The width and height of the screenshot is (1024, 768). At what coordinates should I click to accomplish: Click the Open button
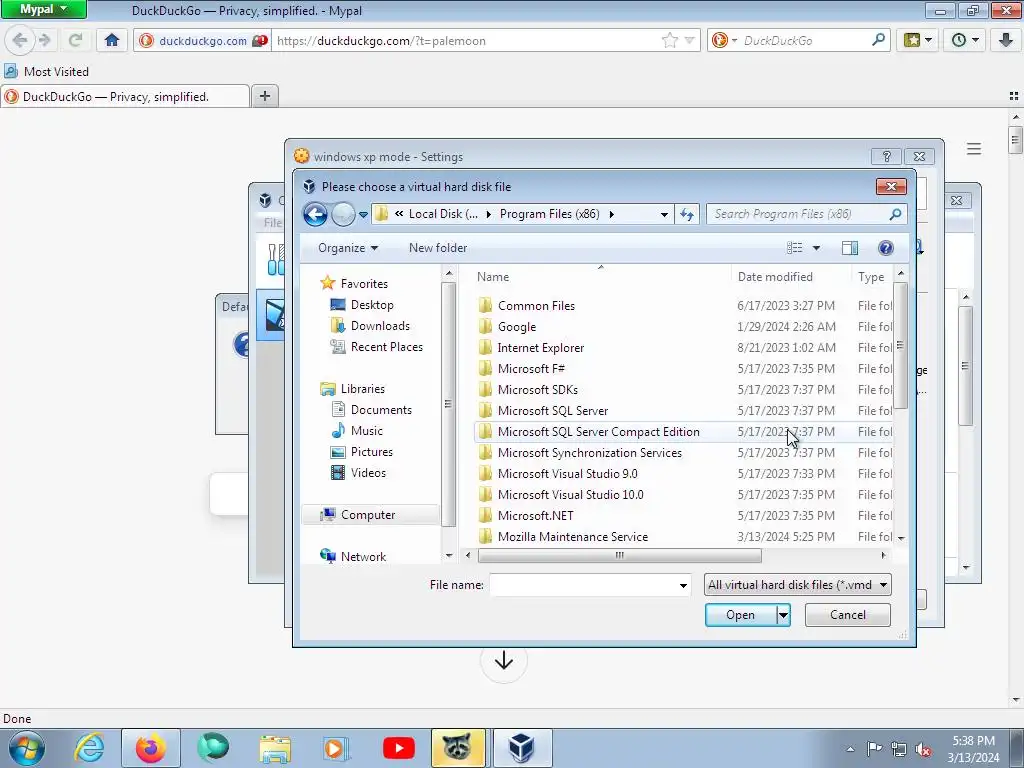741,615
